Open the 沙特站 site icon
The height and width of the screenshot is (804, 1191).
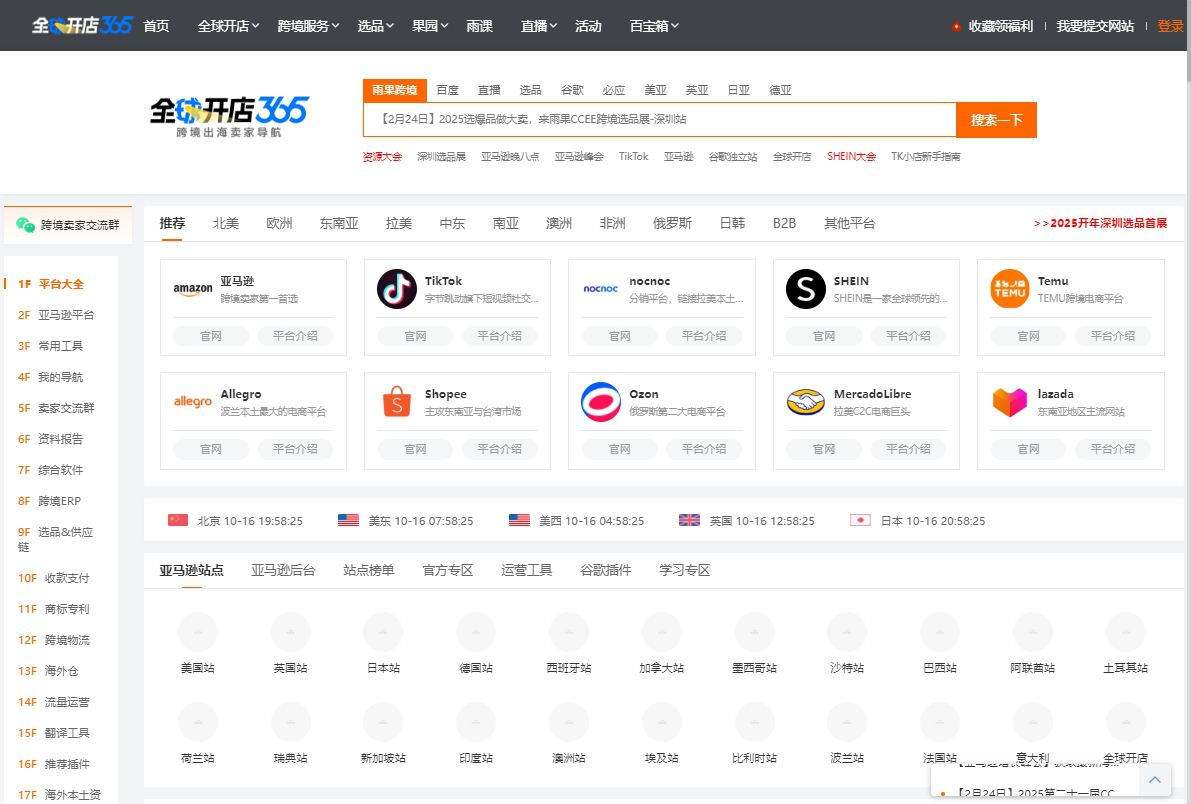click(847, 631)
